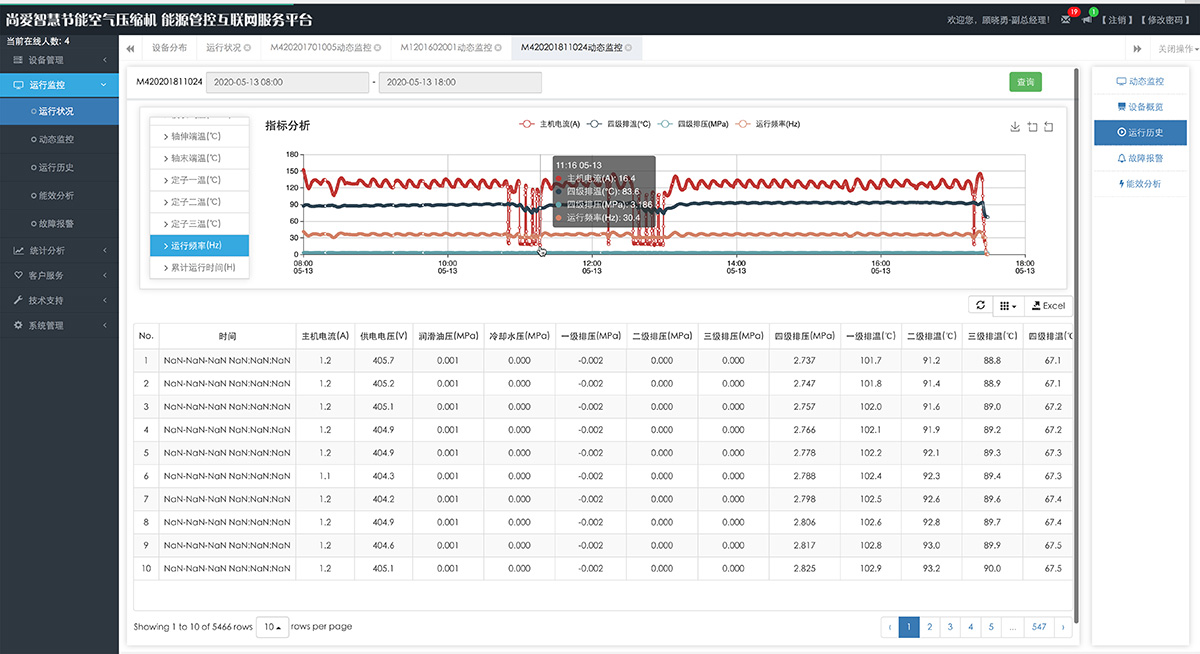The image size is (1200, 654).
Task: Collapse 运行监控 sidebar menu
Action: pos(59,86)
